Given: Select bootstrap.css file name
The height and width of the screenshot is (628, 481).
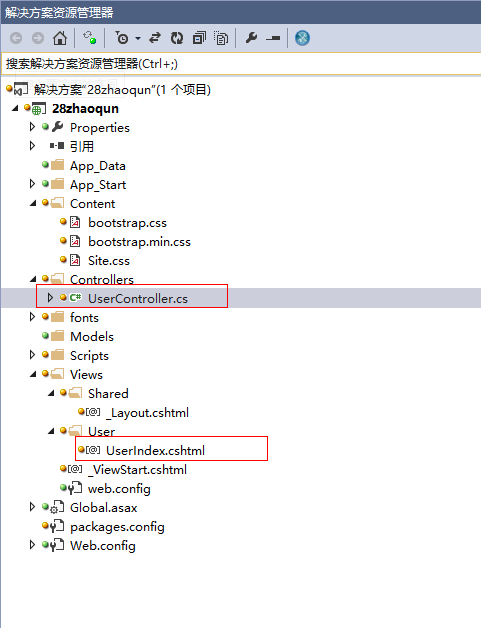Looking at the screenshot, I should (127, 223).
